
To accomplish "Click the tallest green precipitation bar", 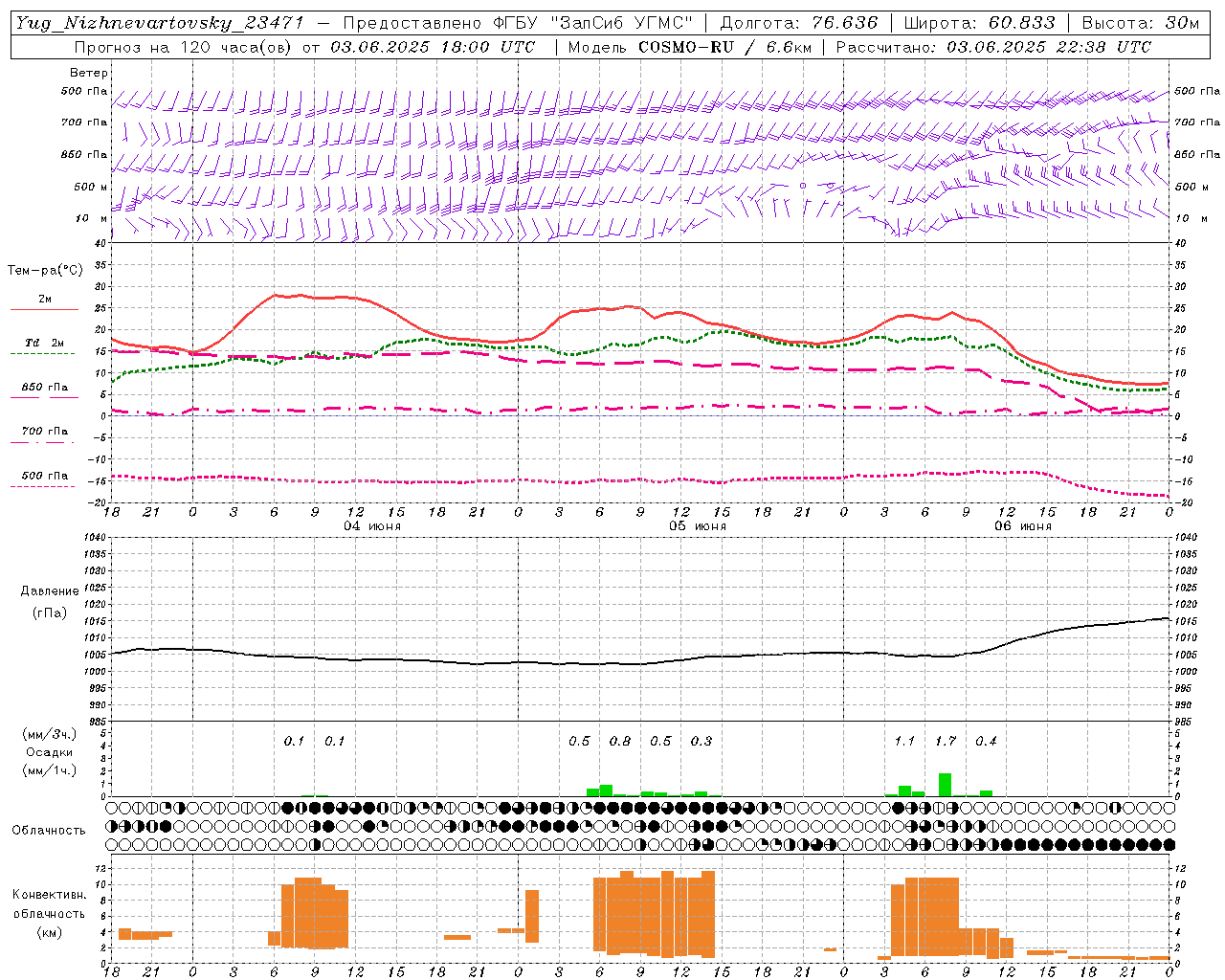I will click(x=945, y=785).
